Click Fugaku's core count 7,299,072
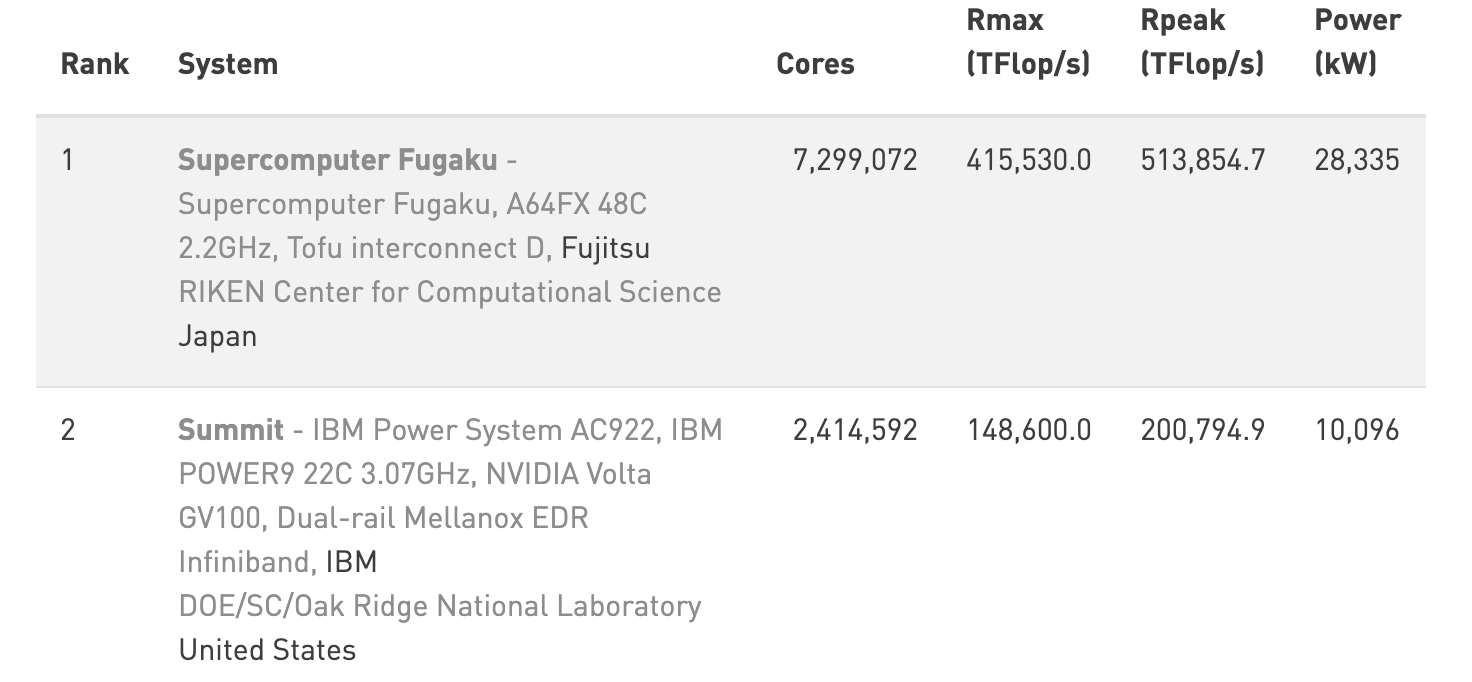This screenshot has width=1472, height=682. click(855, 160)
